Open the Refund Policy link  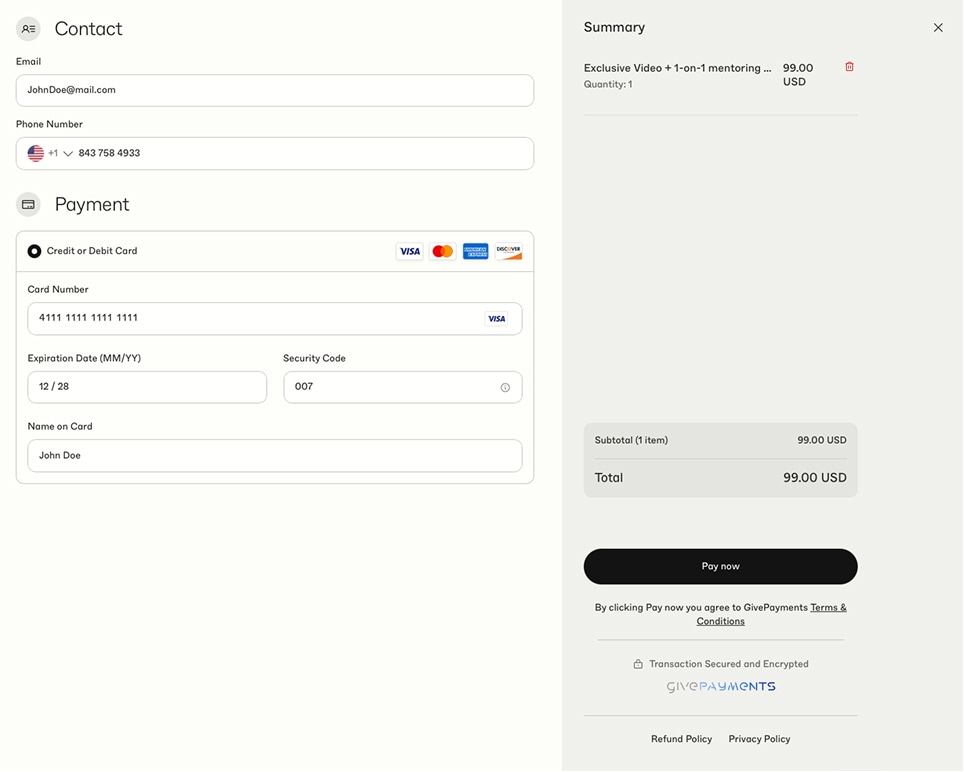681,739
